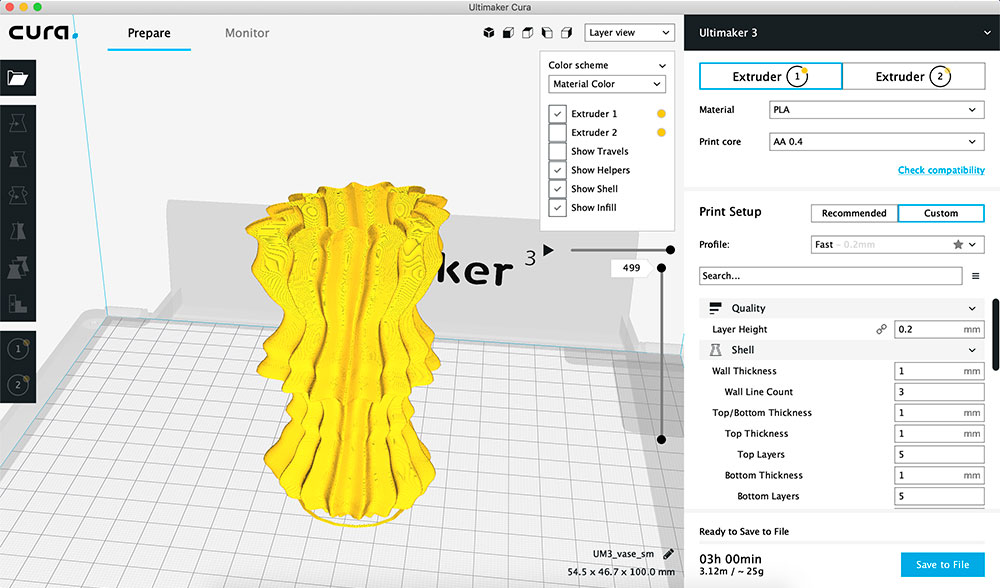The height and width of the screenshot is (588, 1000).
Task: Switch to top camera view cube
Action: click(x=527, y=33)
